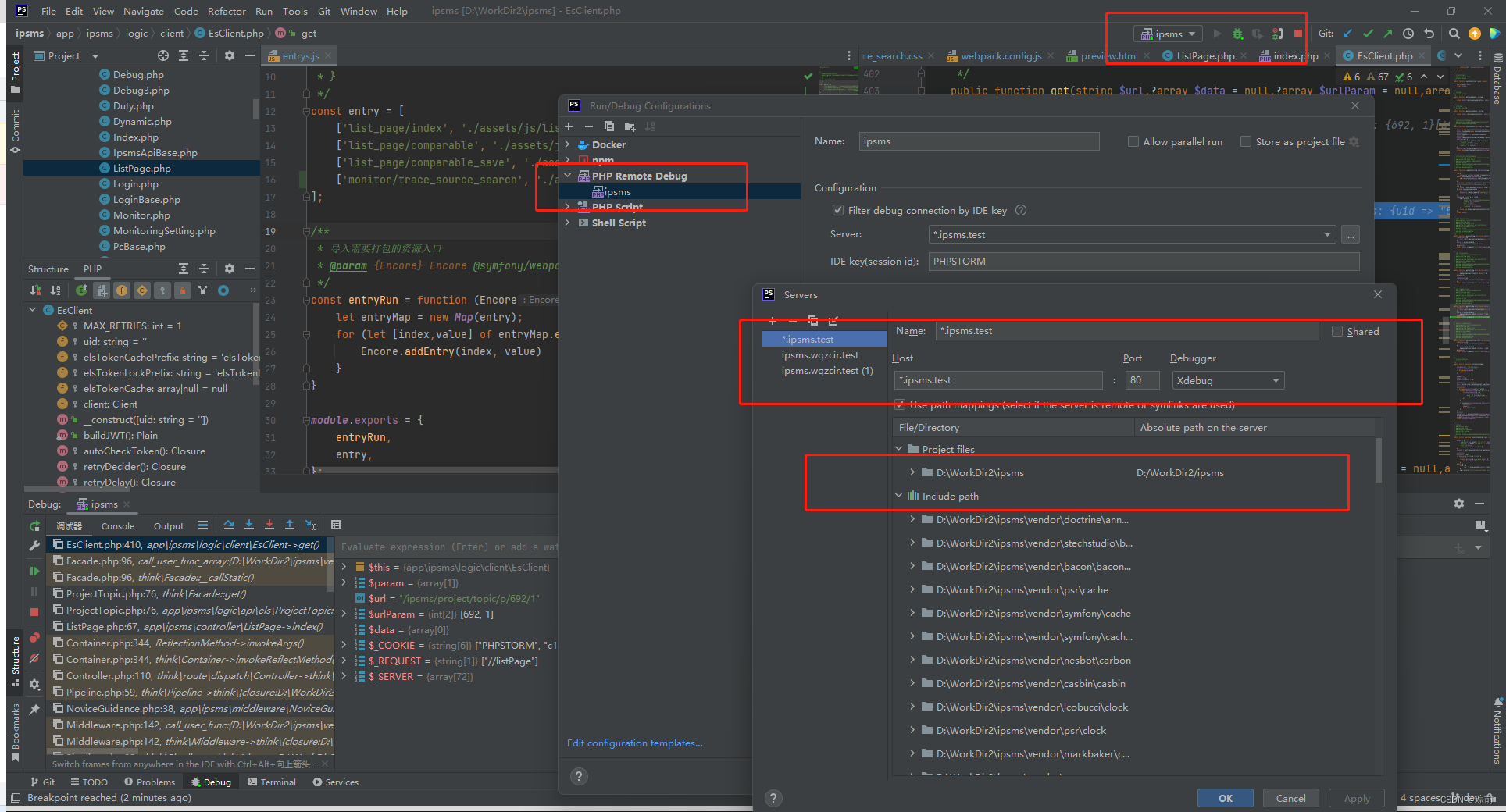Tick the Allow parallel run checkbox
This screenshot has height=812, width=1506.
(x=1133, y=141)
